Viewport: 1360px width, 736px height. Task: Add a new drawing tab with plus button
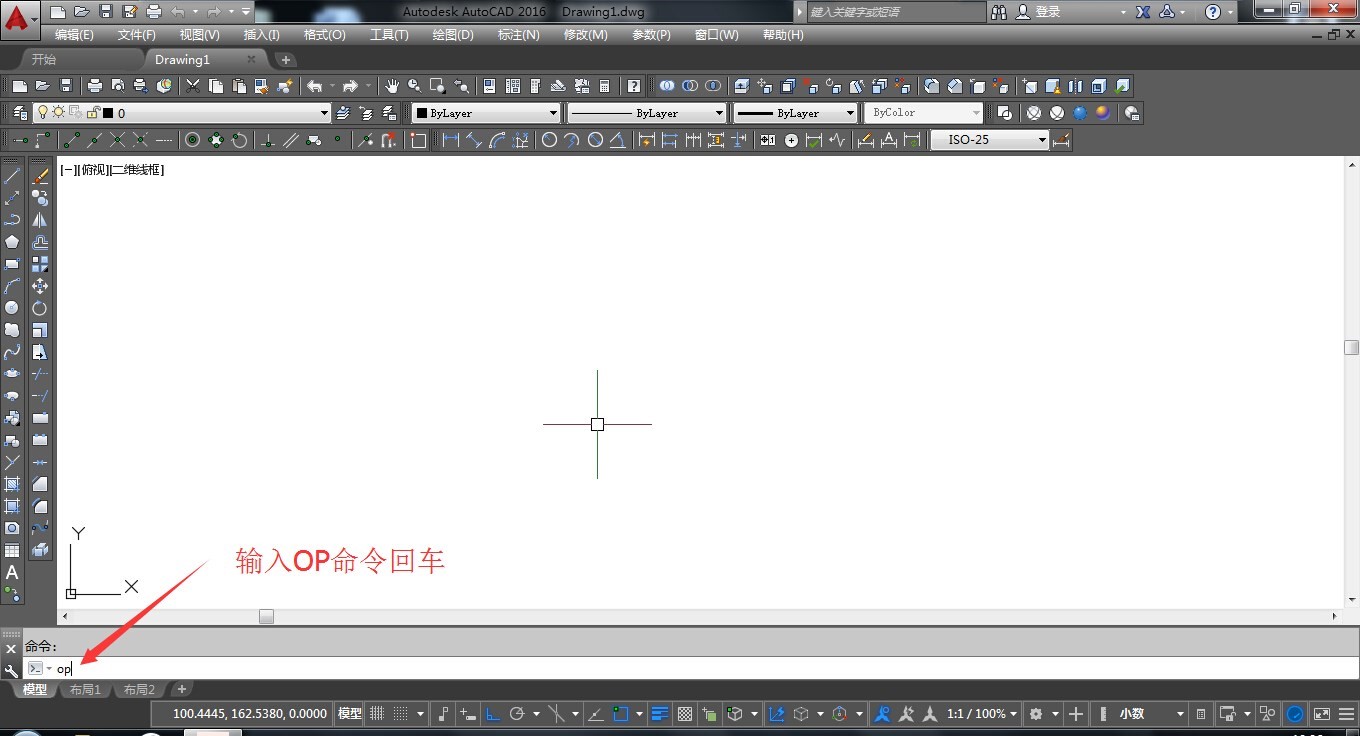[286, 60]
